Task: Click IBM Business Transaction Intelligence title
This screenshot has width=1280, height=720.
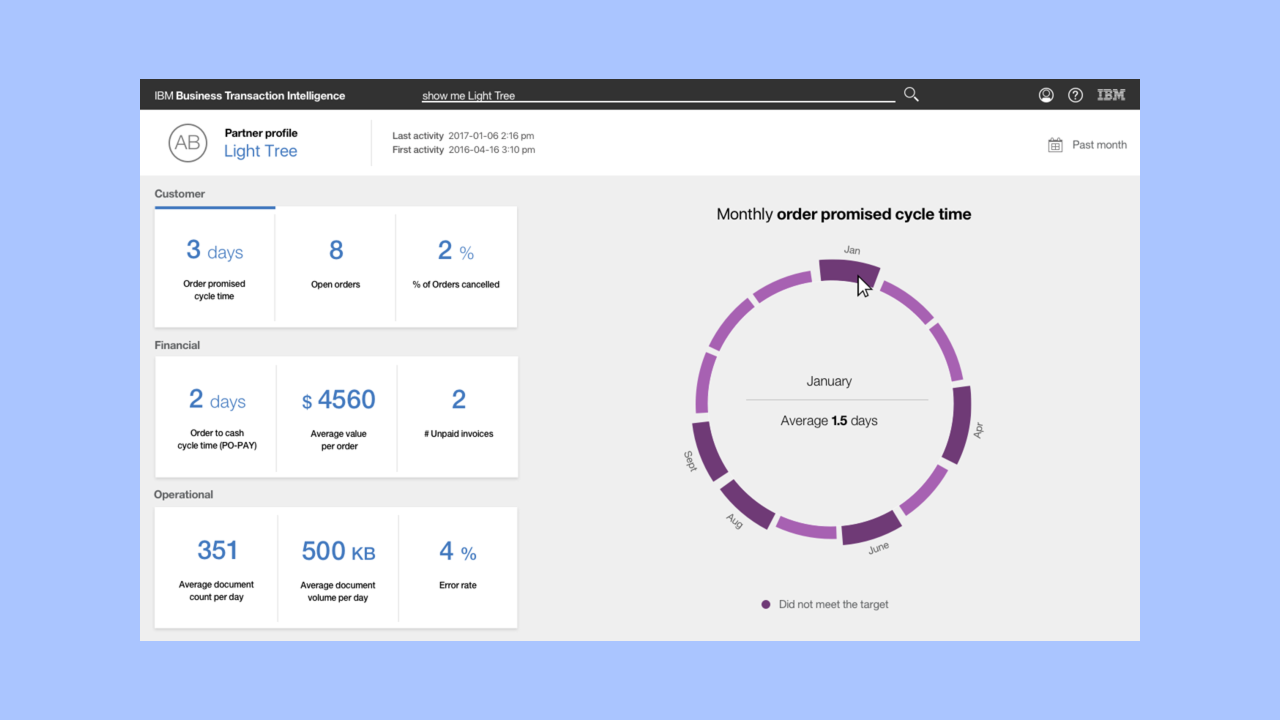Action: pos(250,96)
